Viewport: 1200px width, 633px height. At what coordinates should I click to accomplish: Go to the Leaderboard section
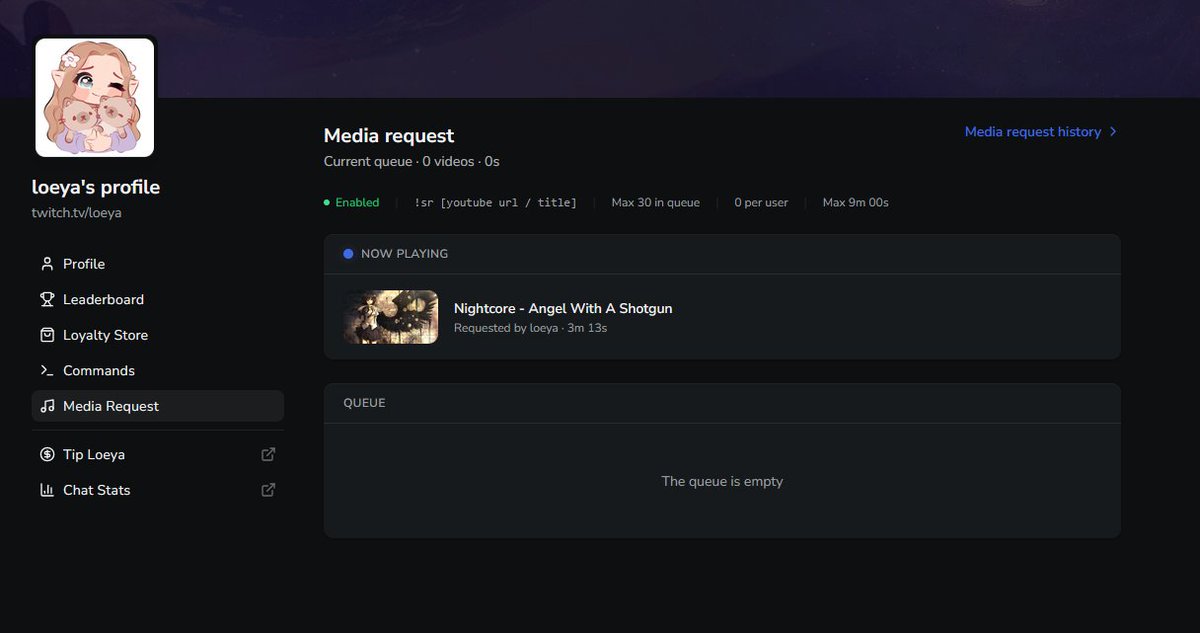coord(158,299)
